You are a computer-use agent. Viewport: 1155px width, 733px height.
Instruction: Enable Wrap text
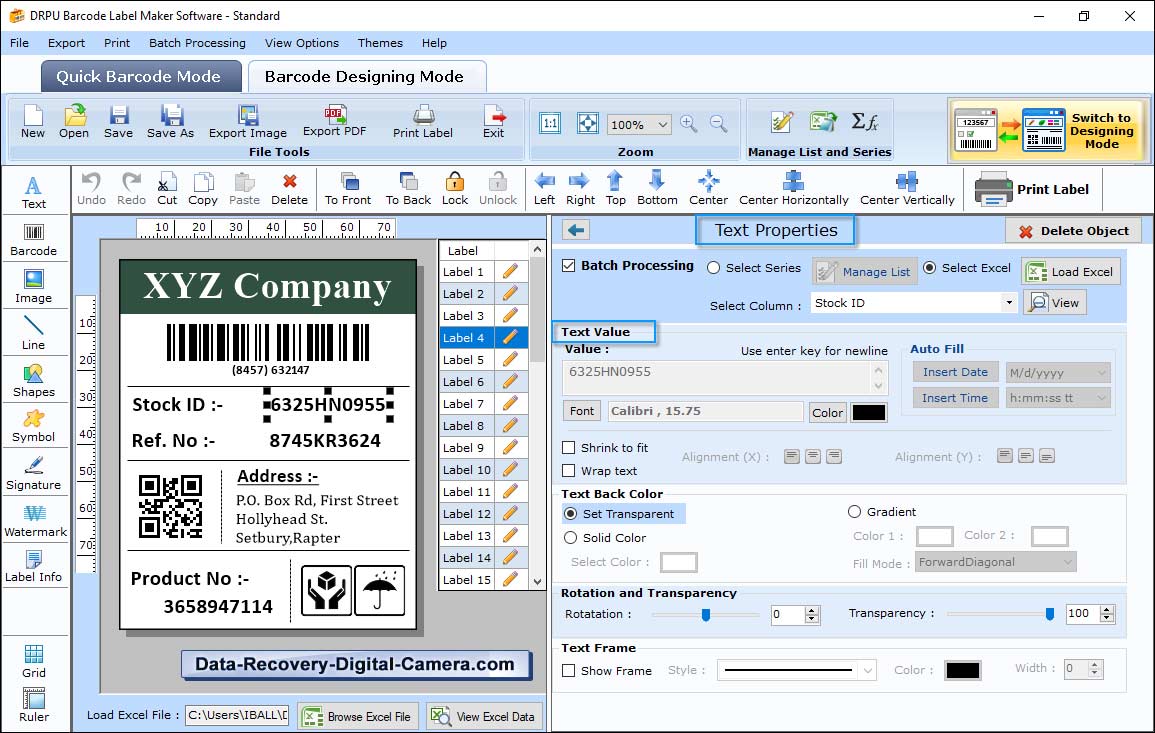[569, 470]
